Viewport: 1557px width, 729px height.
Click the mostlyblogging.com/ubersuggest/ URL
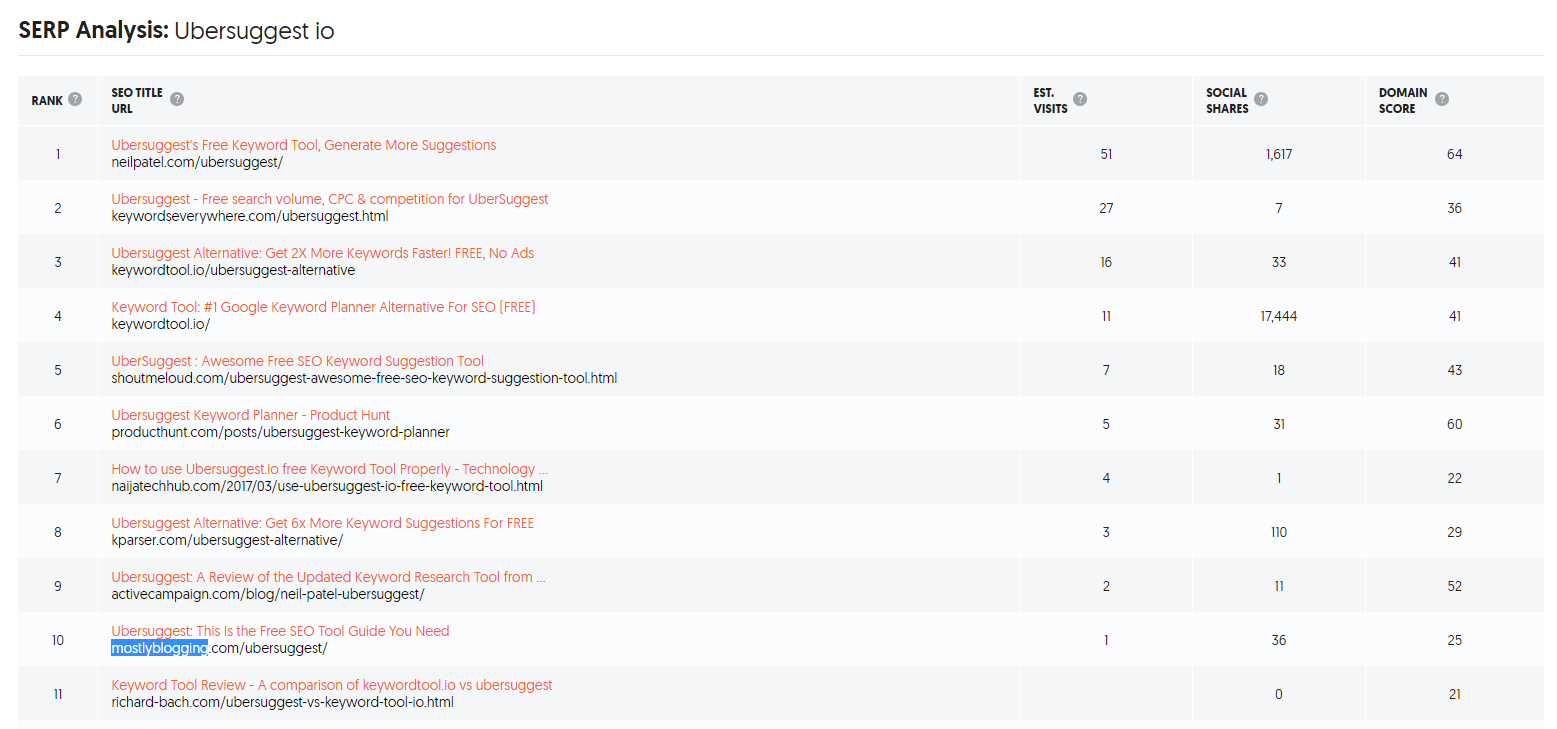219,648
